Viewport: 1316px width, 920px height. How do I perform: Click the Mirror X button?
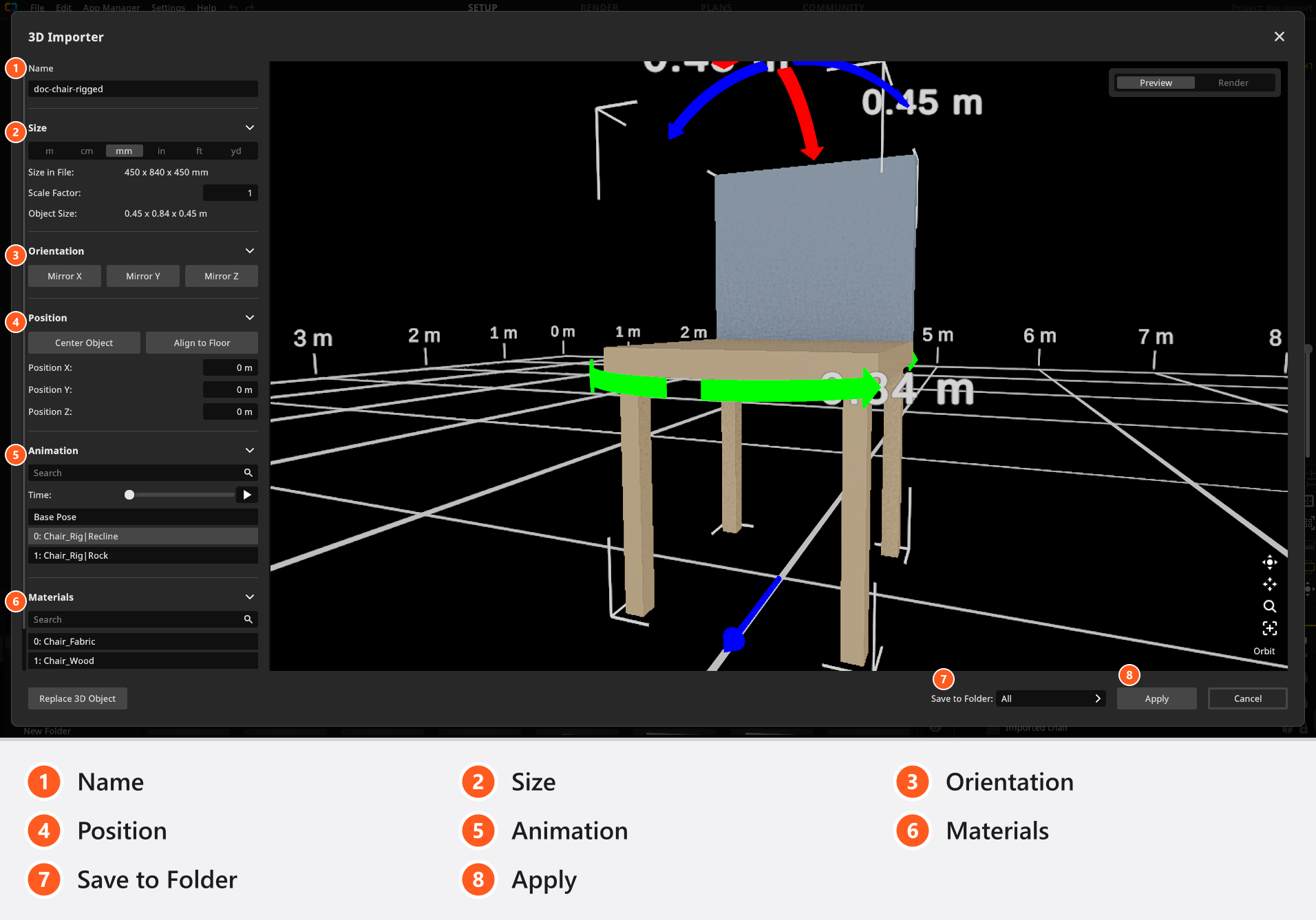tap(65, 276)
